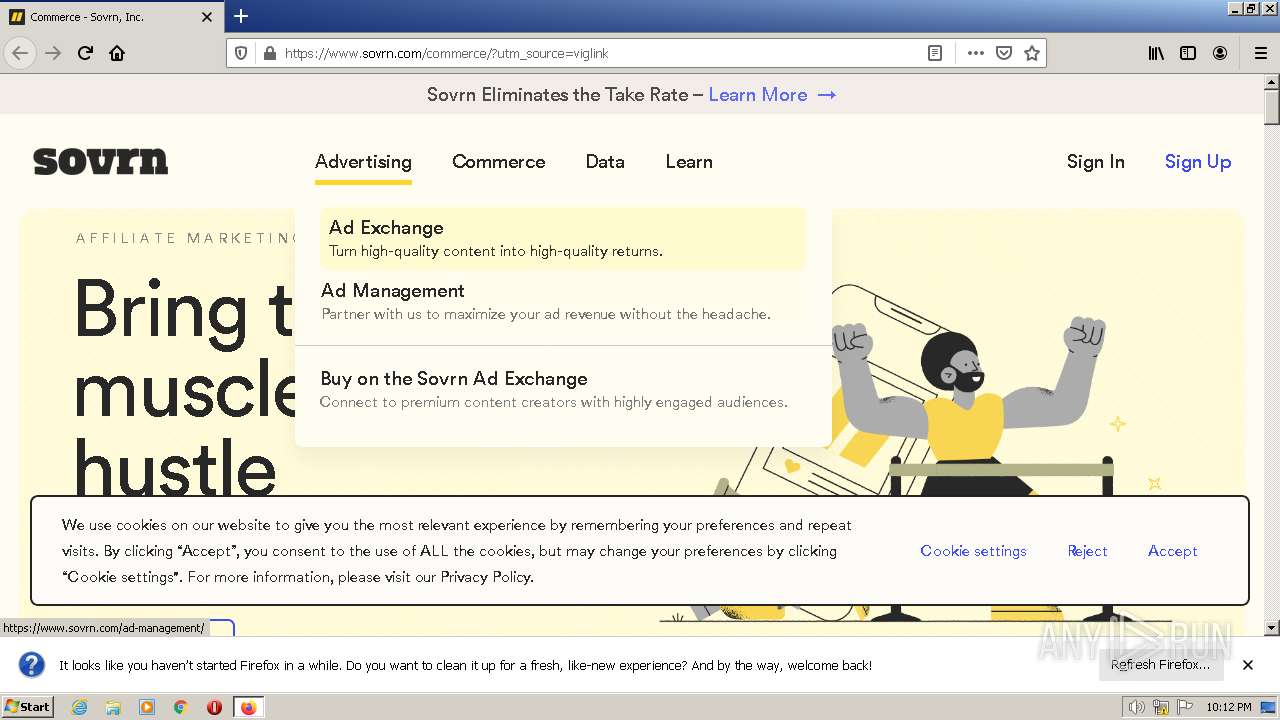
Task: Open volume control in system tray
Action: coord(1137,707)
